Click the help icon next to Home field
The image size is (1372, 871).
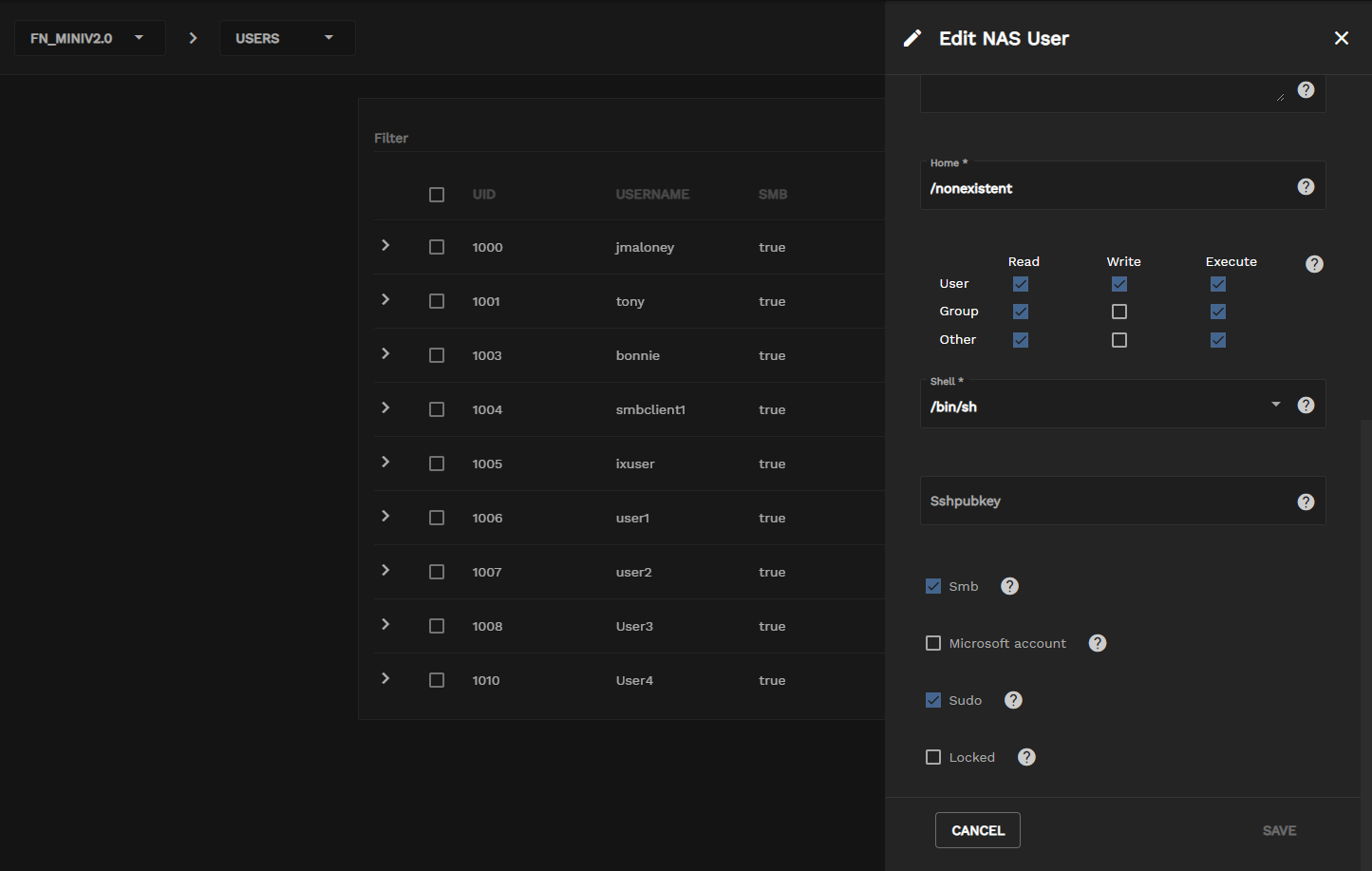pos(1306,186)
